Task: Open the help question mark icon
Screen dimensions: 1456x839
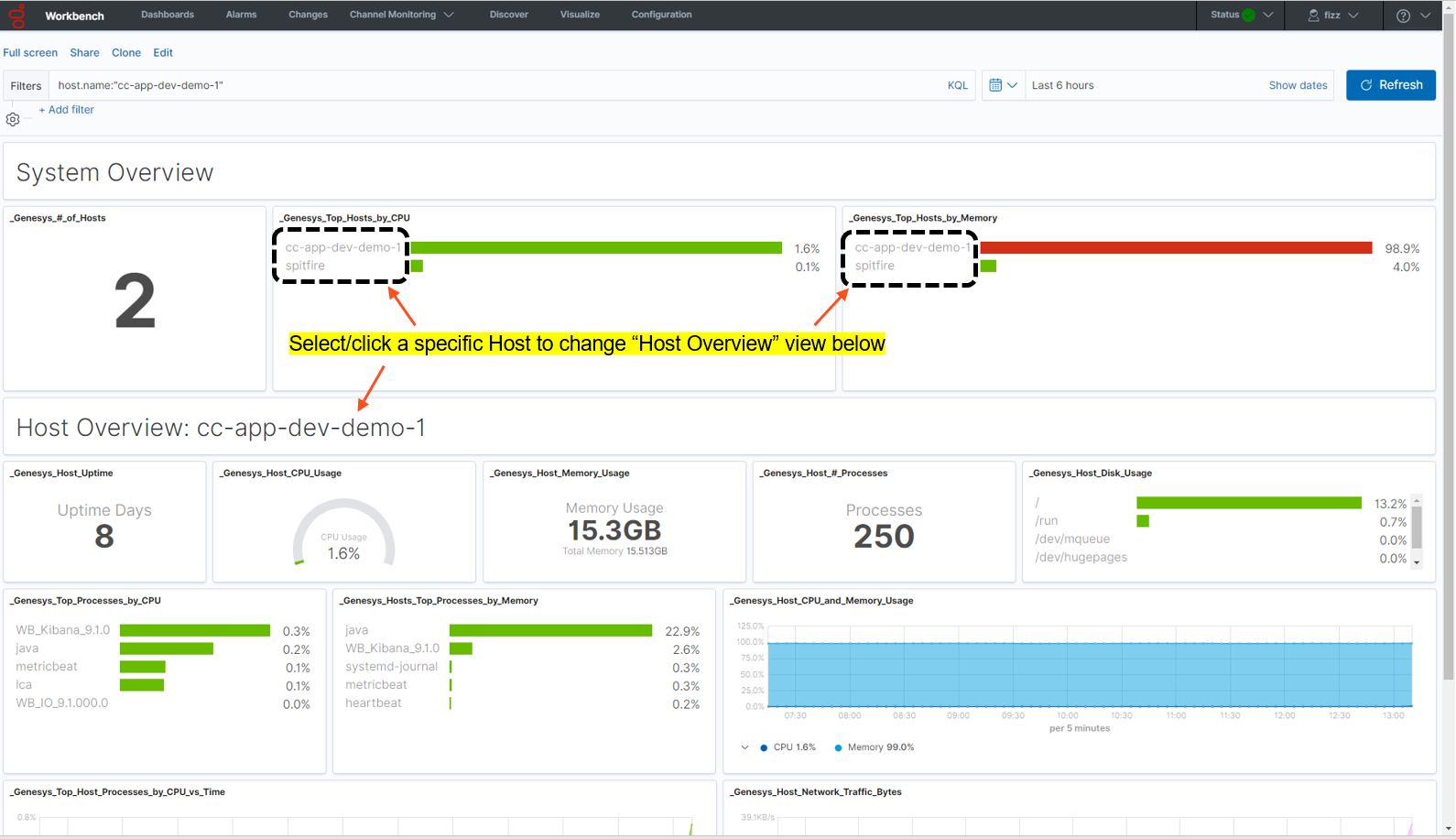Action: click(x=1403, y=16)
